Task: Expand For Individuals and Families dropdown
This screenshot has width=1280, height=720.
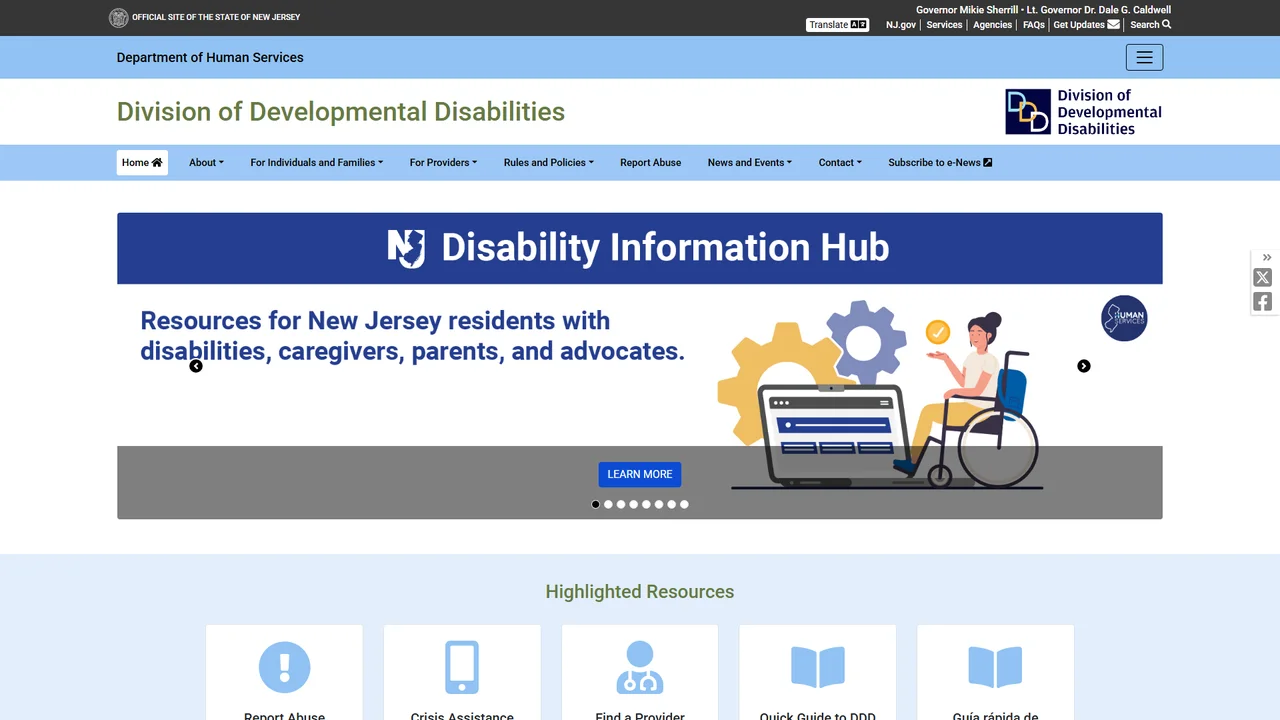Action: point(317,162)
